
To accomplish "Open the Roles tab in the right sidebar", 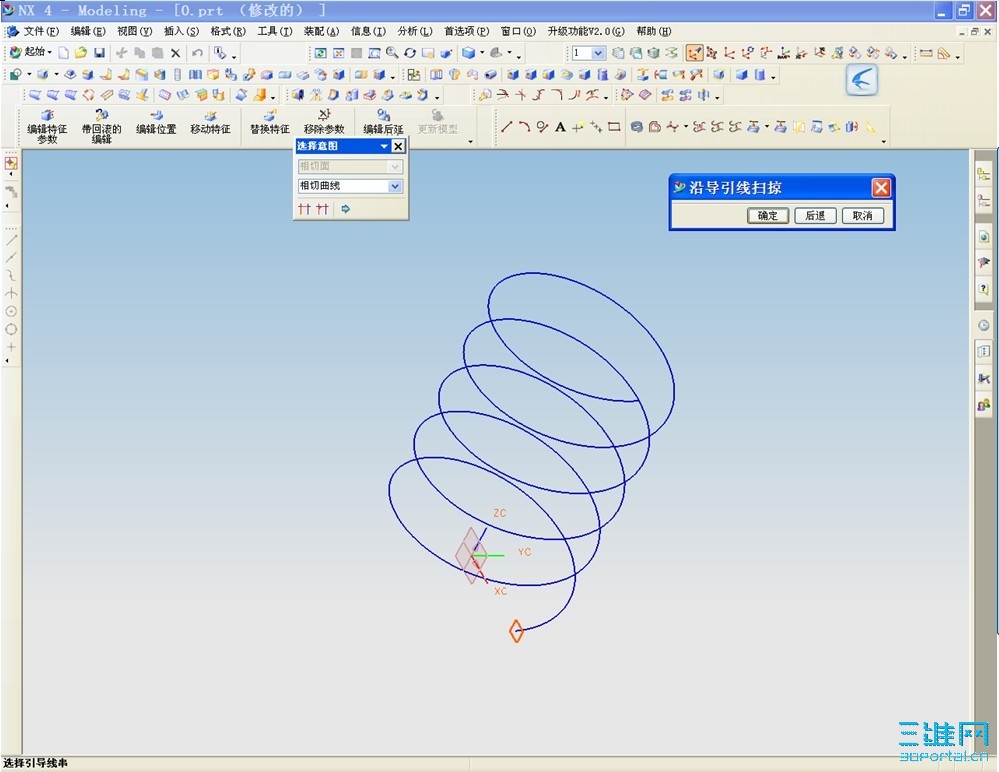I will [984, 404].
